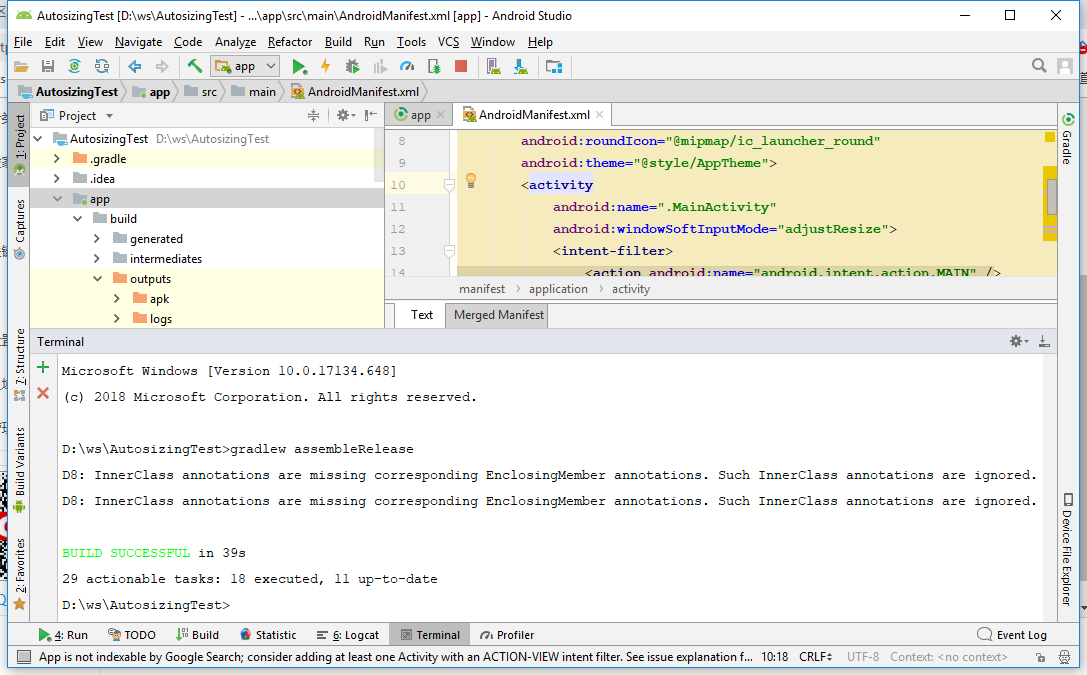Open the TODO tool window button
1087x675 pixels.
pos(132,635)
